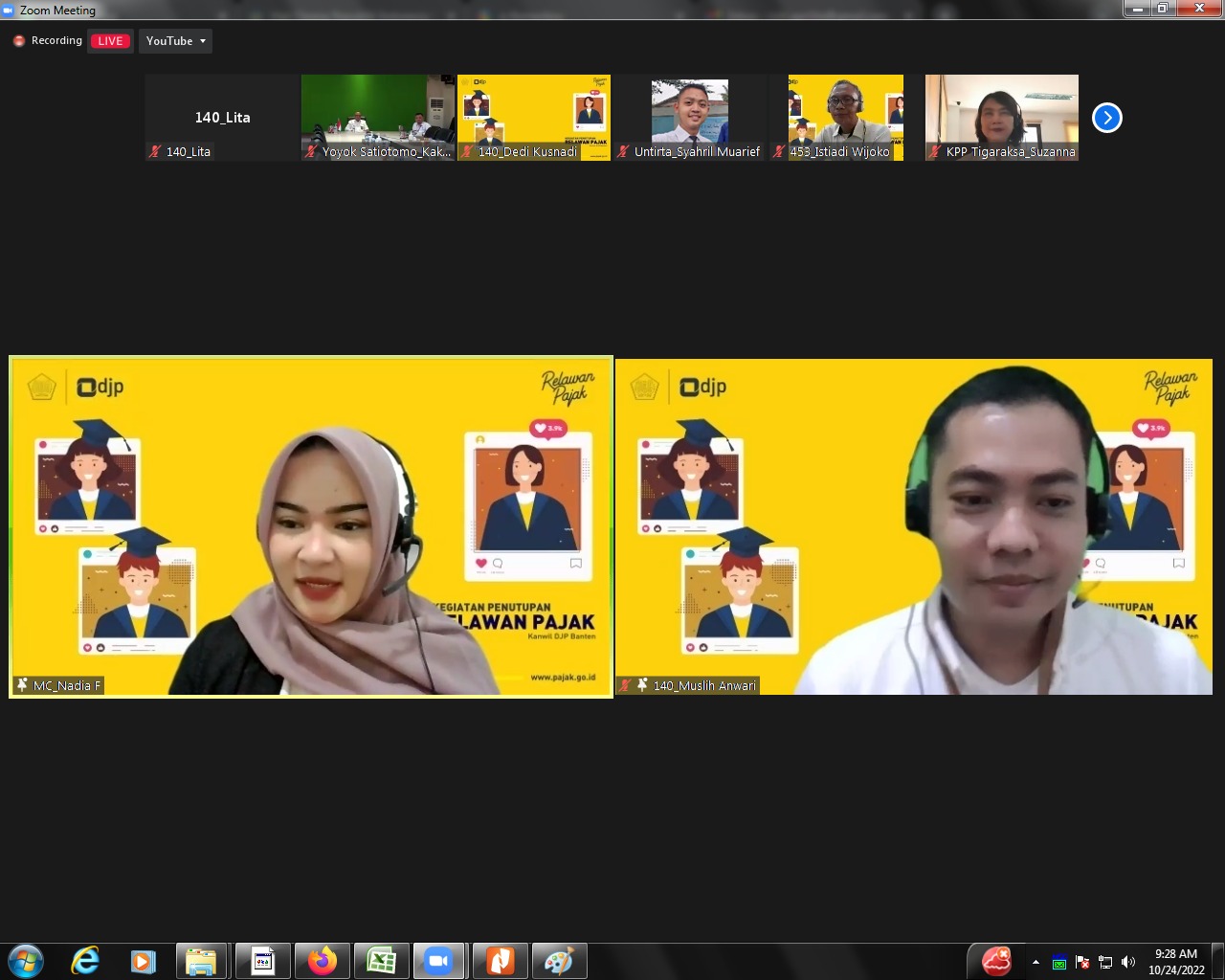The height and width of the screenshot is (980, 1225).
Task: Click muted mic icon on 140_Muslih Anwari
Action: pyautogui.click(x=625, y=685)
